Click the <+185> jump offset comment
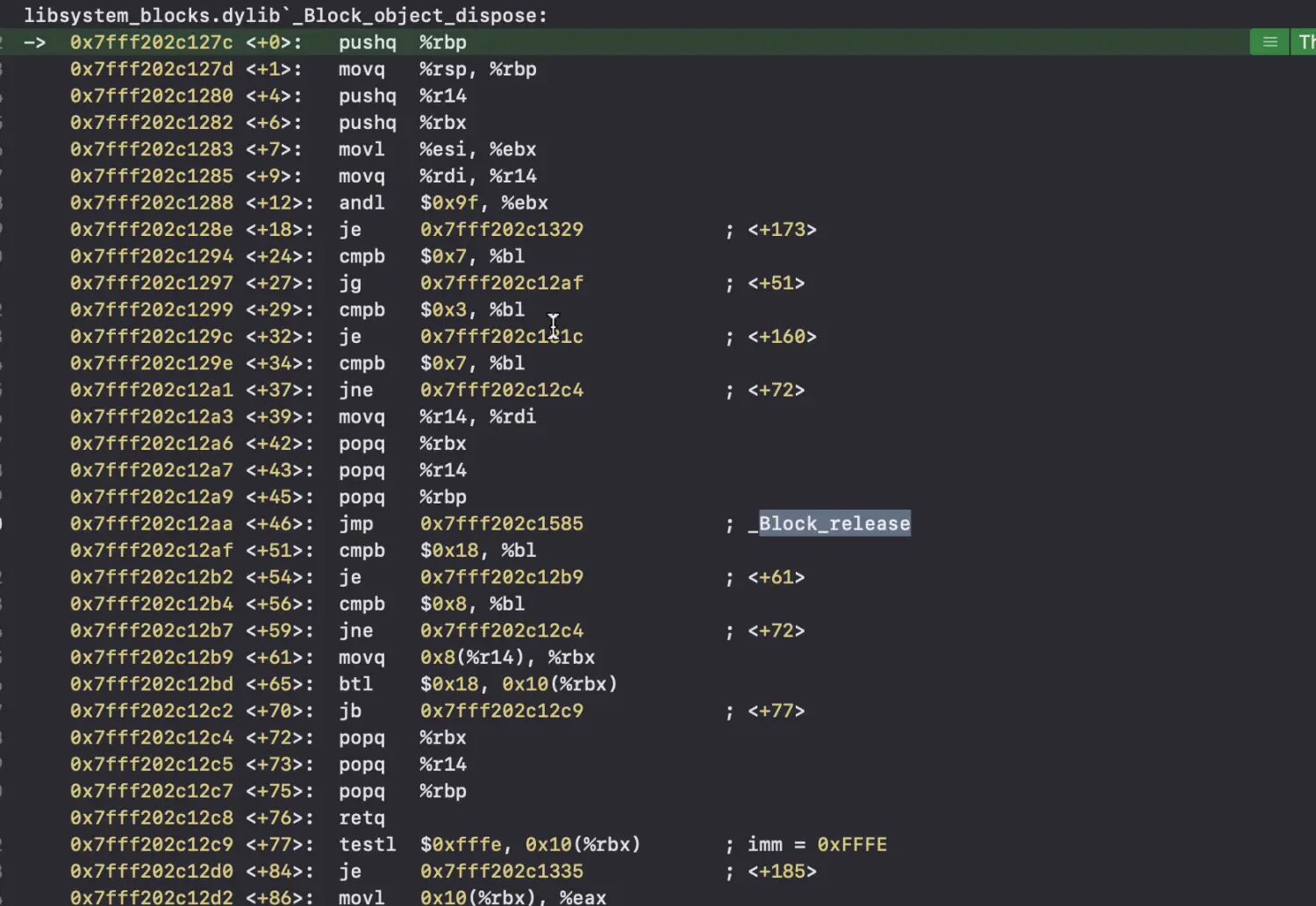Viewport: 1316px width, 906px height. 782,871
